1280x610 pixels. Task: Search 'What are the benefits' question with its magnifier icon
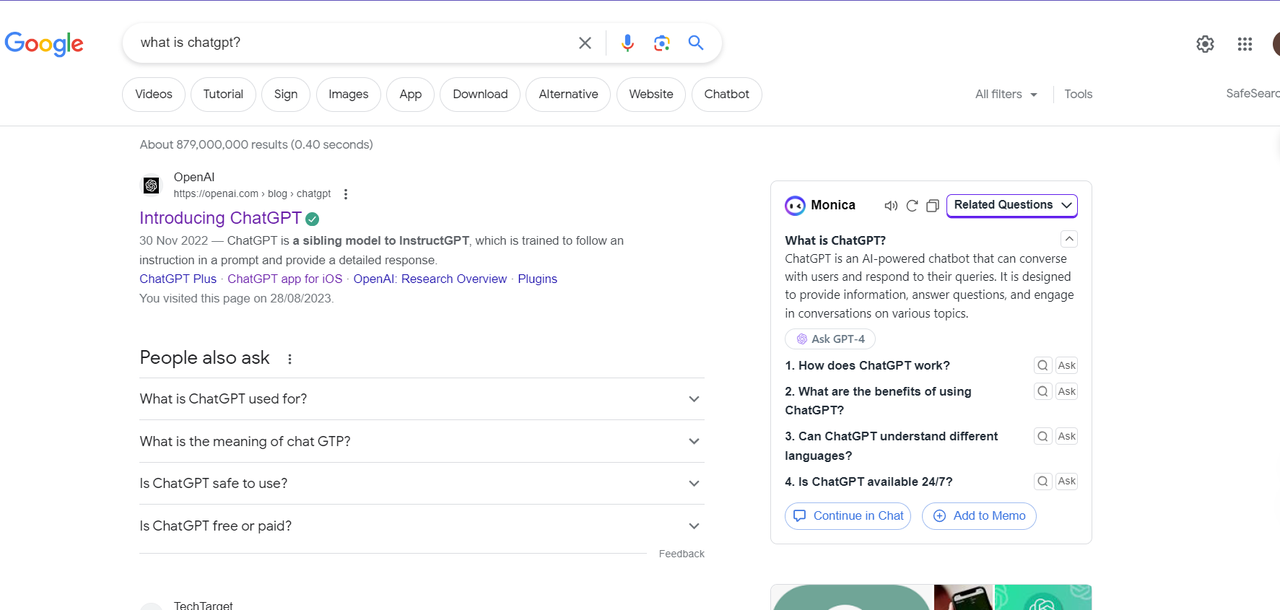point(1043,391)
